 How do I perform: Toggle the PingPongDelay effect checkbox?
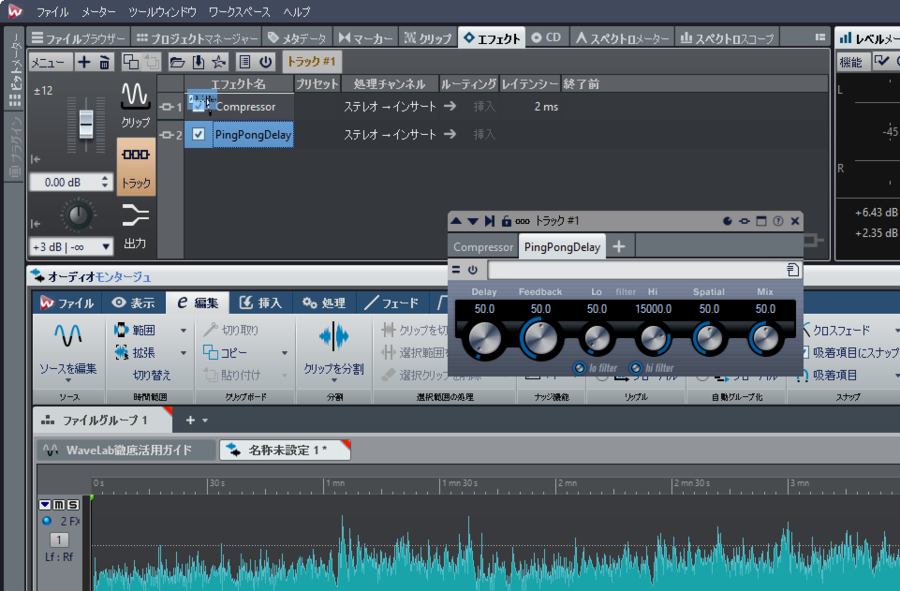[x=199, y=134]
